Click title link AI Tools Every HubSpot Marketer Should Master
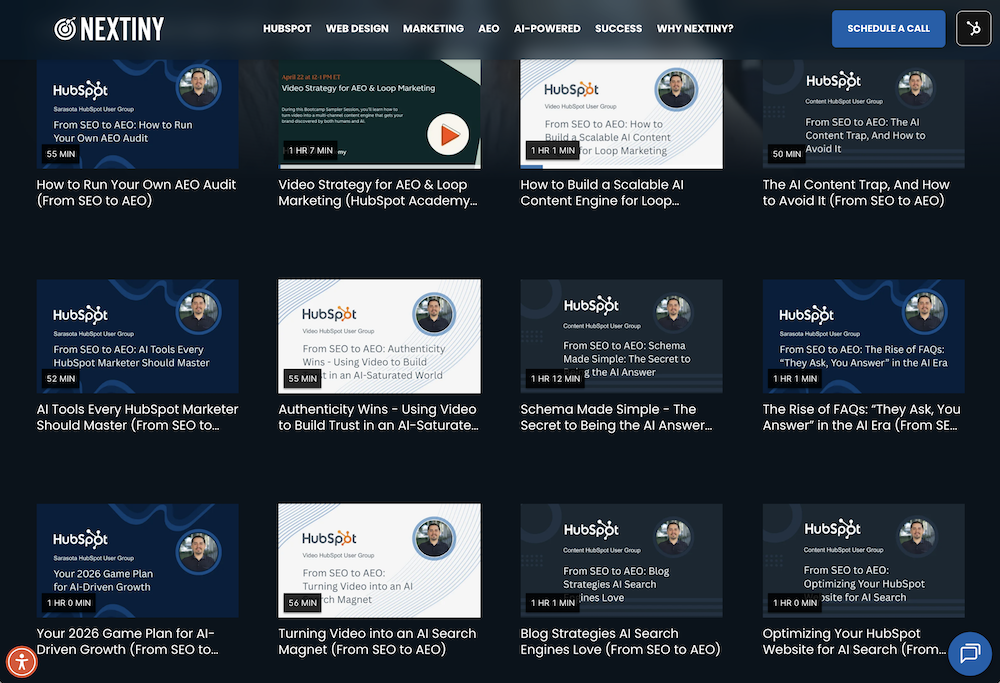This screenshot has width=1000, height=683. tap(137, 417)
